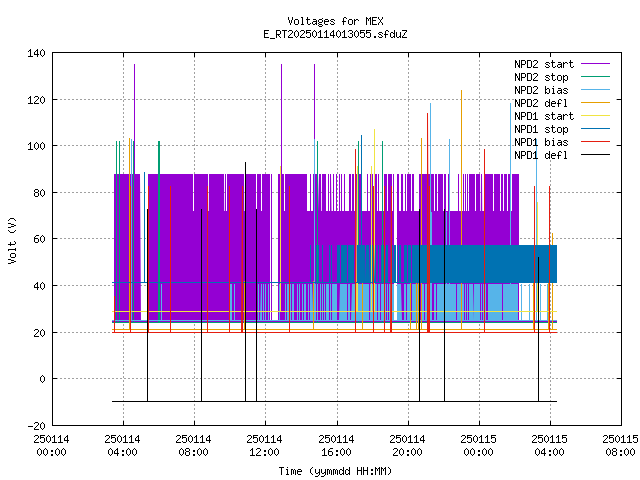This screenshot has height=480, width=640.
Task: Click the y-axis tick value 0
Action: 42,379
